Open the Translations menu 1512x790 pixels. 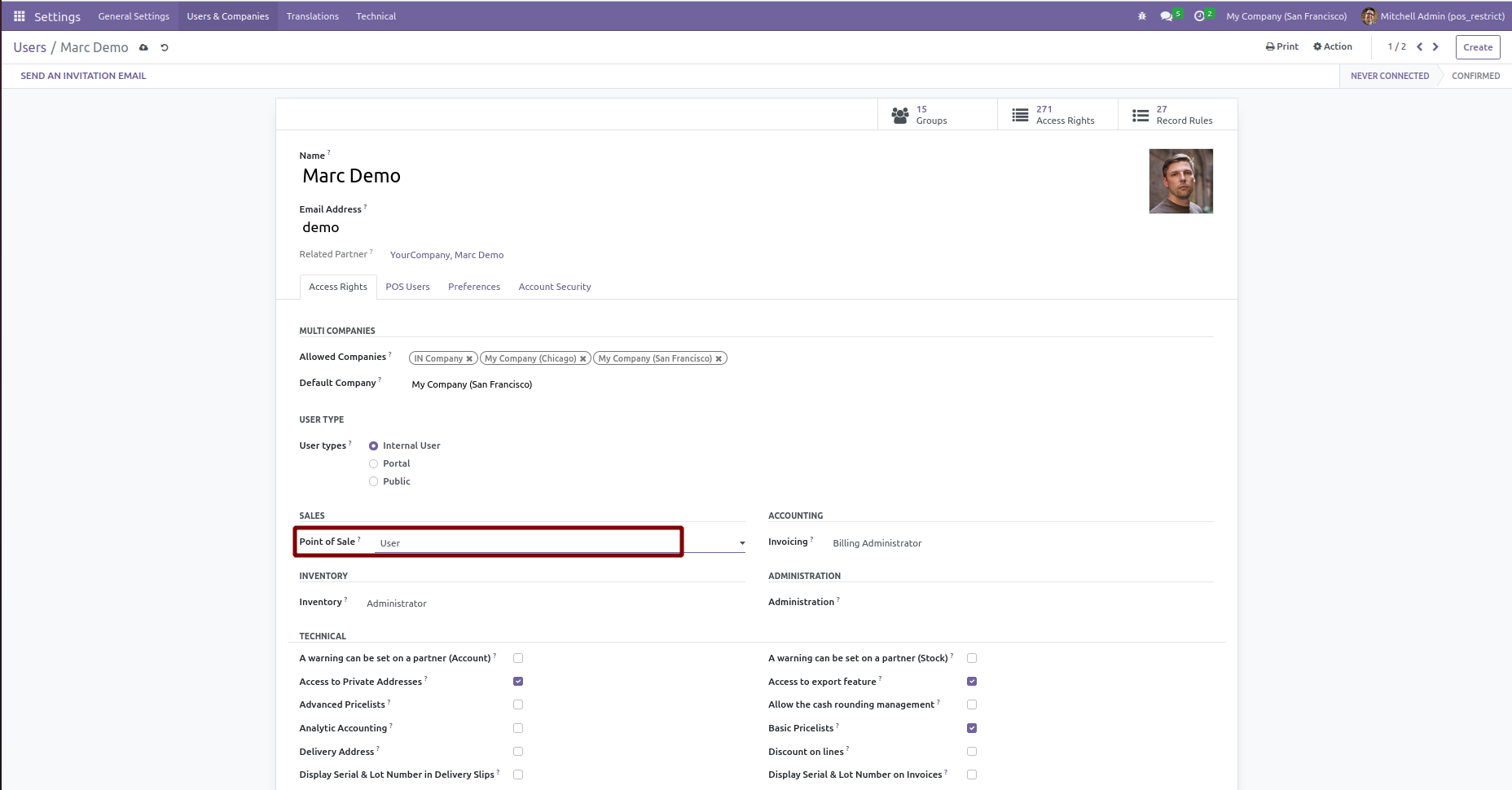click(312, 16)
